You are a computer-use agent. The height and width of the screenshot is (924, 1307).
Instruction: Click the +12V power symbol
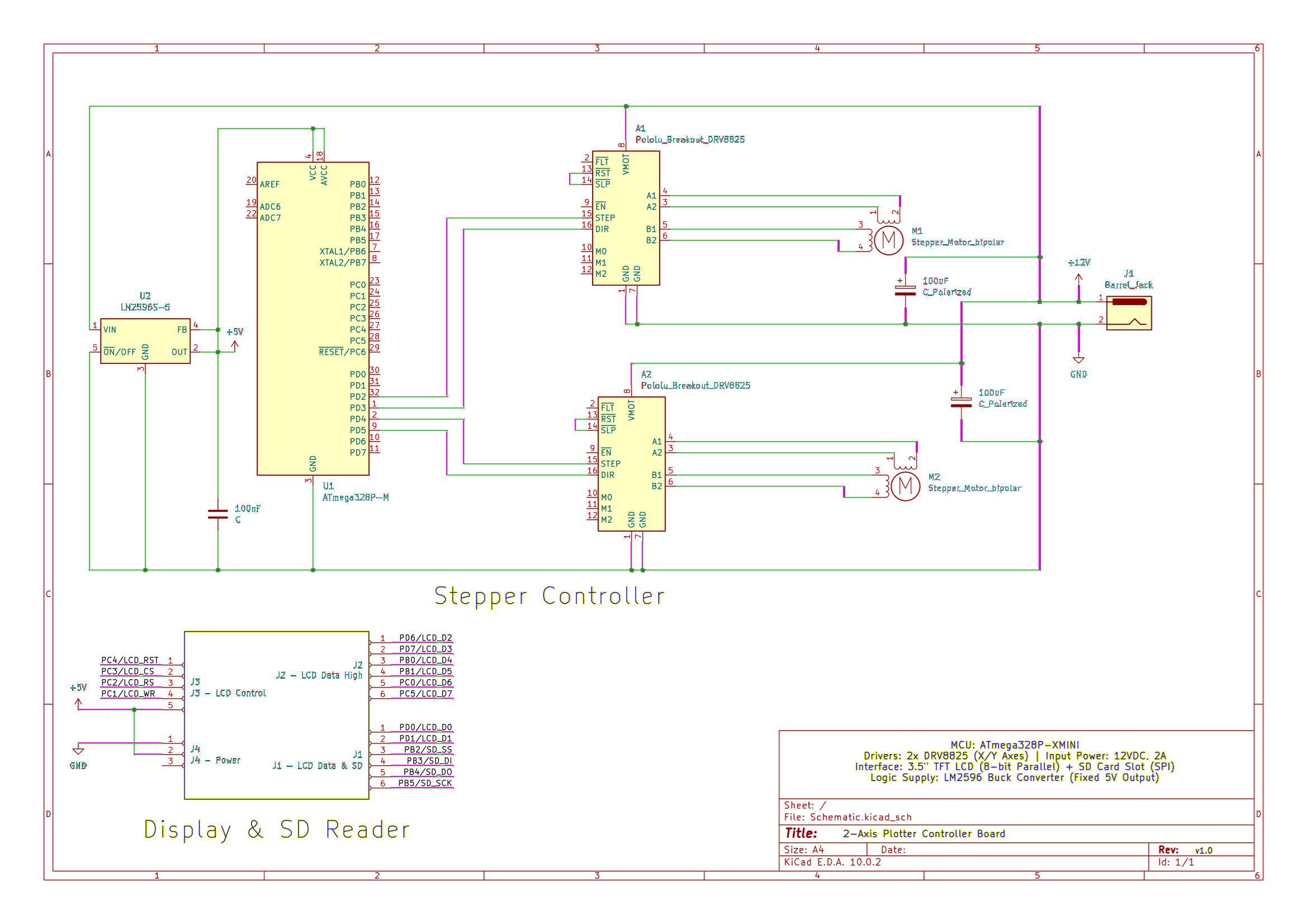coord(1078,279)
